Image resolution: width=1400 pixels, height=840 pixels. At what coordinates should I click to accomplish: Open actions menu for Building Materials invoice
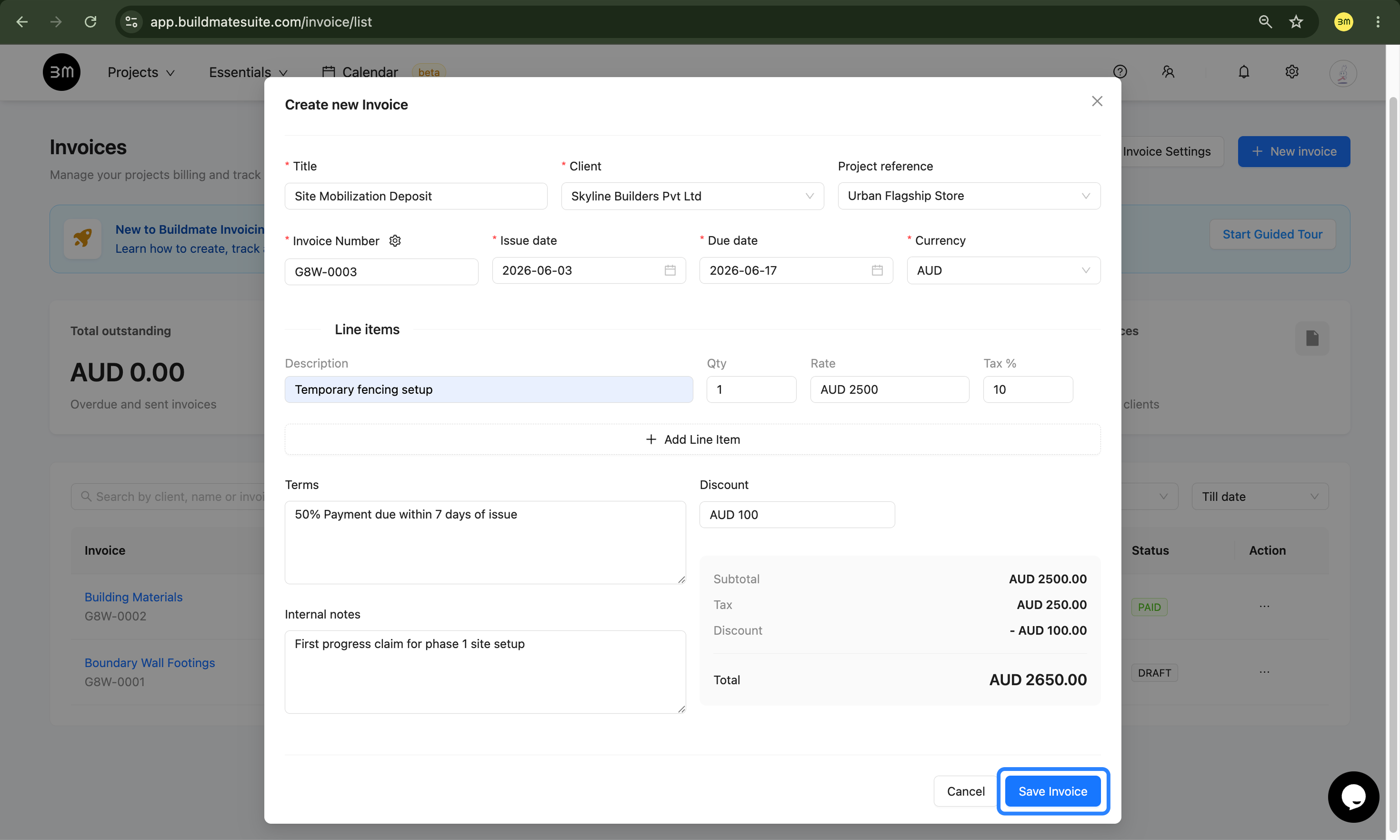click(x=1265, y=606)
